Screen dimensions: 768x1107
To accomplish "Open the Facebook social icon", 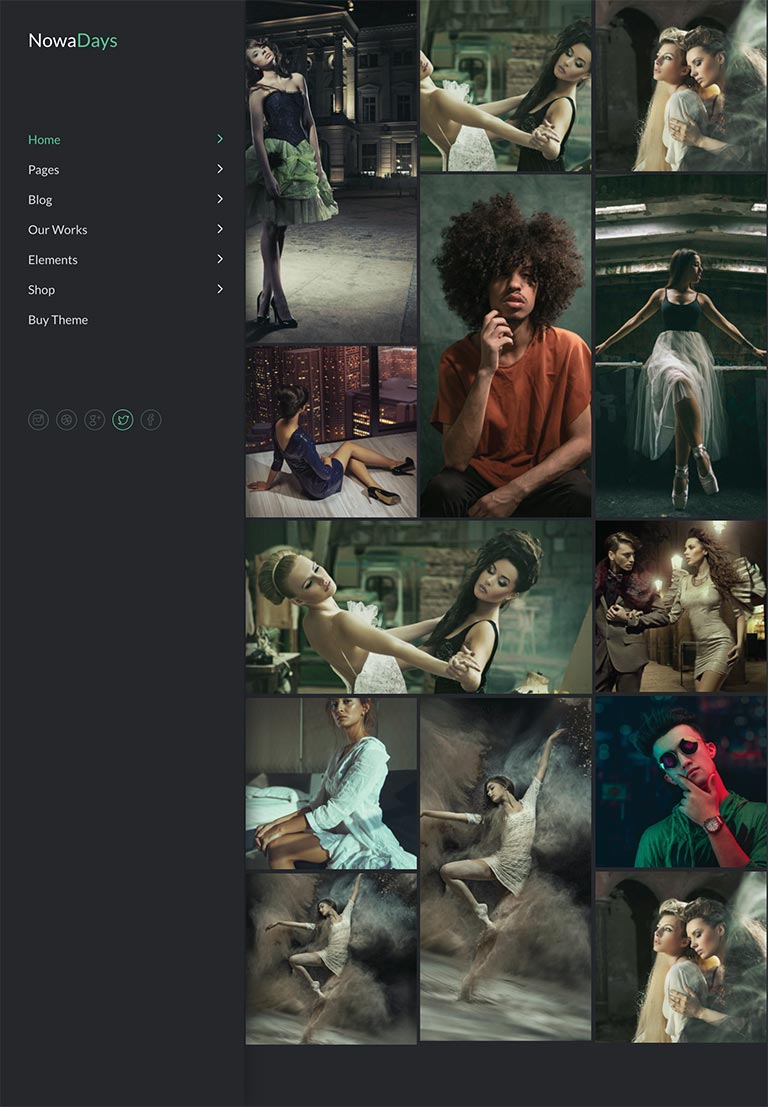I will click(151, 420).
